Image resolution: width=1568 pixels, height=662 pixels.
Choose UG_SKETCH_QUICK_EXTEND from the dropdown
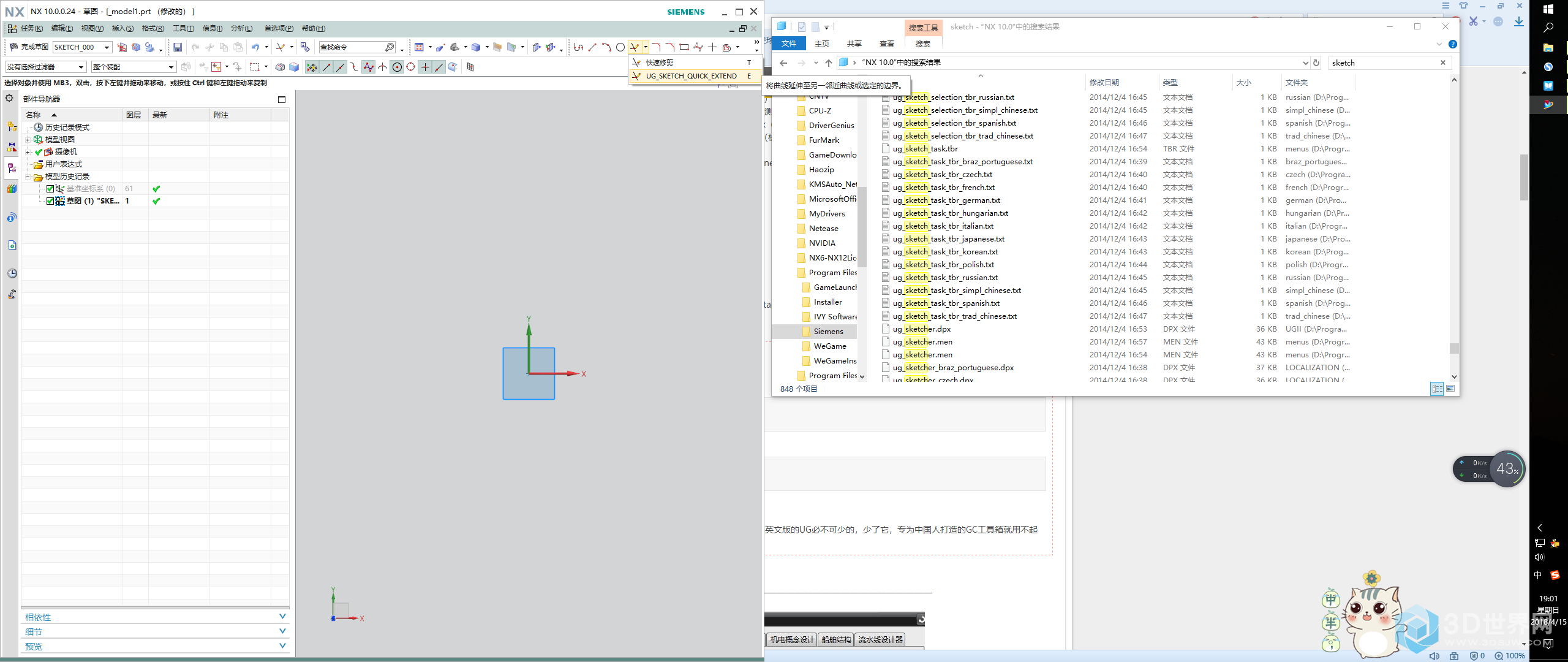pos(696,76)
